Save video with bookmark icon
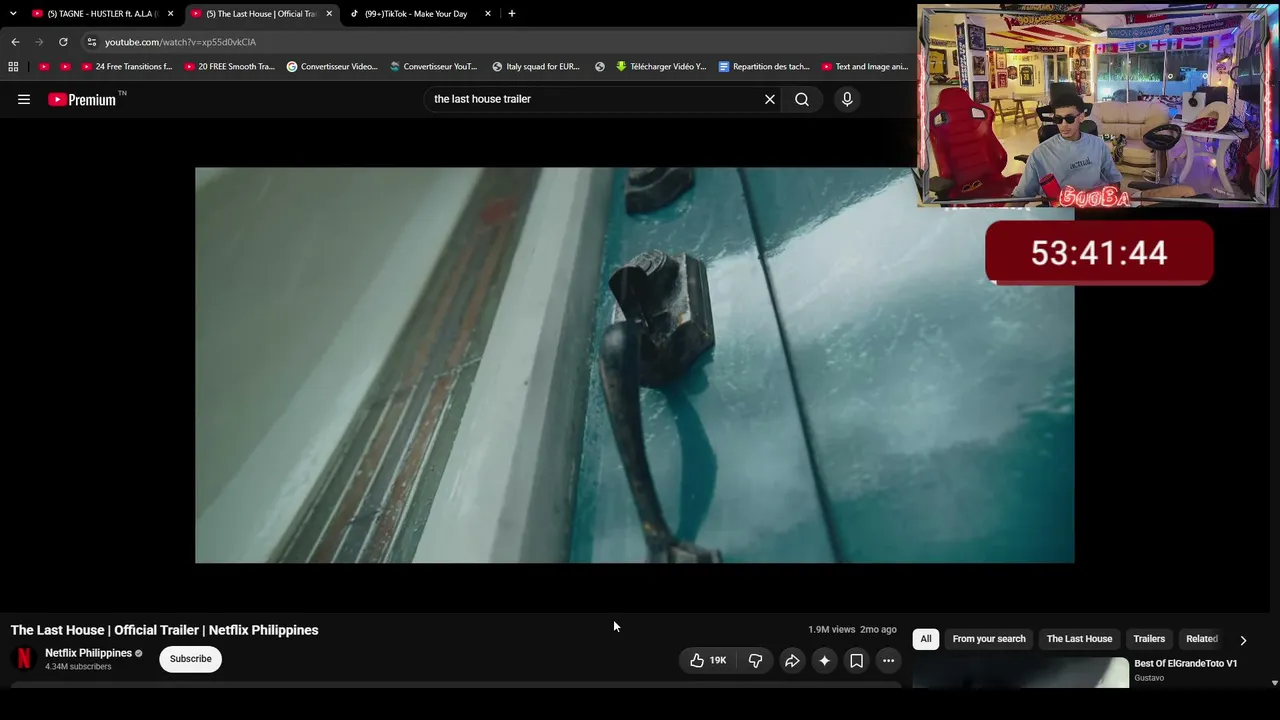This screenshot has width=1280, height=720. pyautogui.click(x=856, y=660)
